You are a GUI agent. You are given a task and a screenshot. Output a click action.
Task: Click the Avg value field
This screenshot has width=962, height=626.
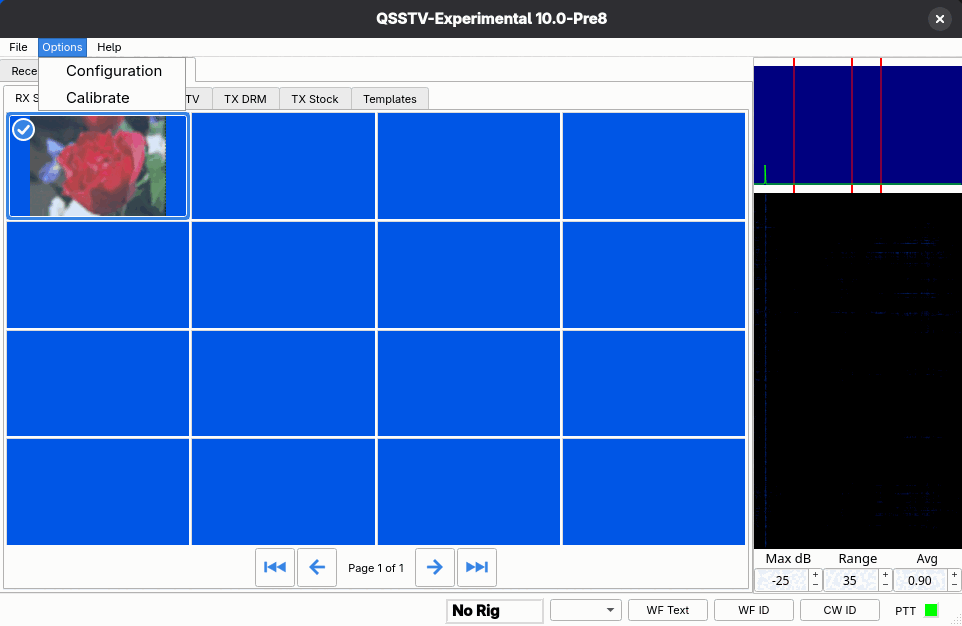[x=920, y=581]
